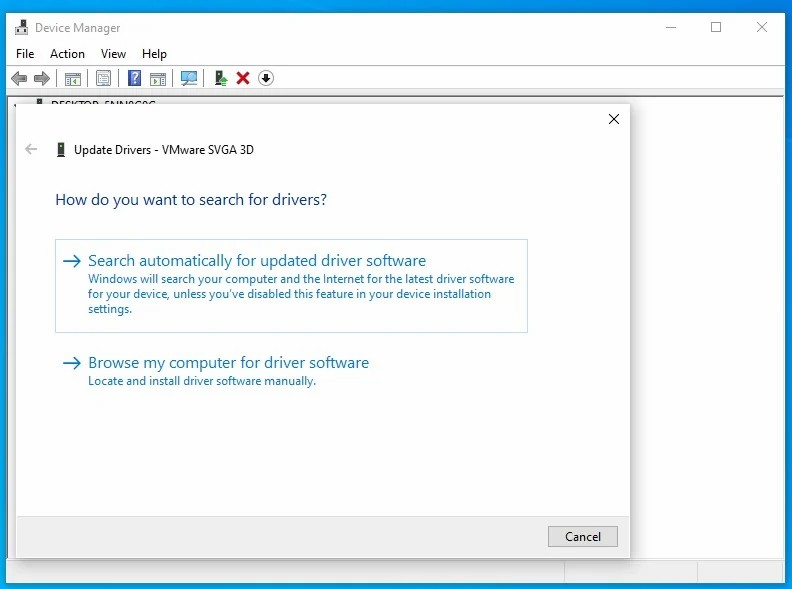792x589 pixels.
Task: Click the 'Update Drivers - VMware SVGA 3D' title text
Action: (164, 150)
